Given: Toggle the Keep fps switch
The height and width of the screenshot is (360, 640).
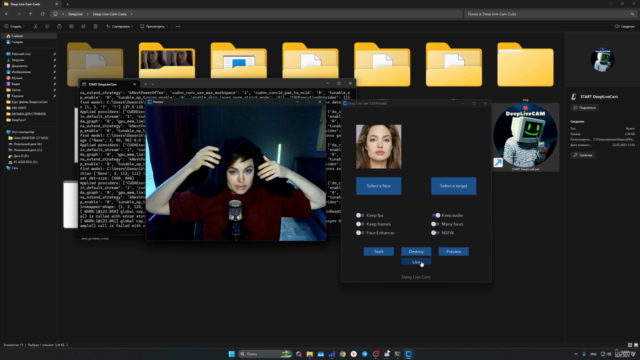Looking at the screenshot, I should tap(360, 215).
